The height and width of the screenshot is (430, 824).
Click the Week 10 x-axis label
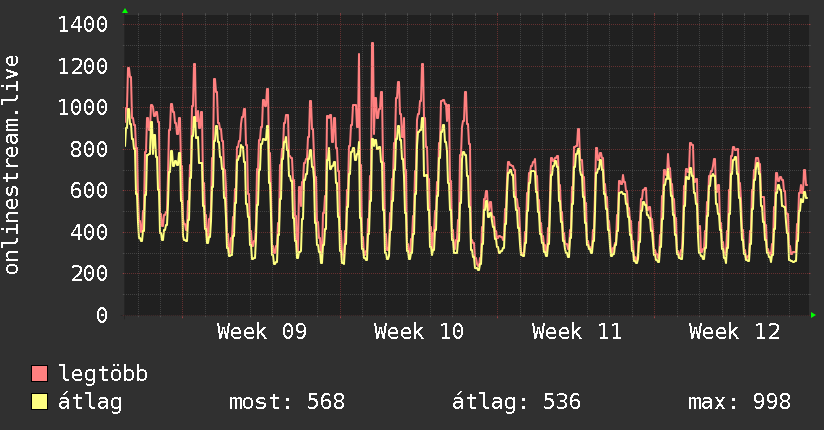419,332
